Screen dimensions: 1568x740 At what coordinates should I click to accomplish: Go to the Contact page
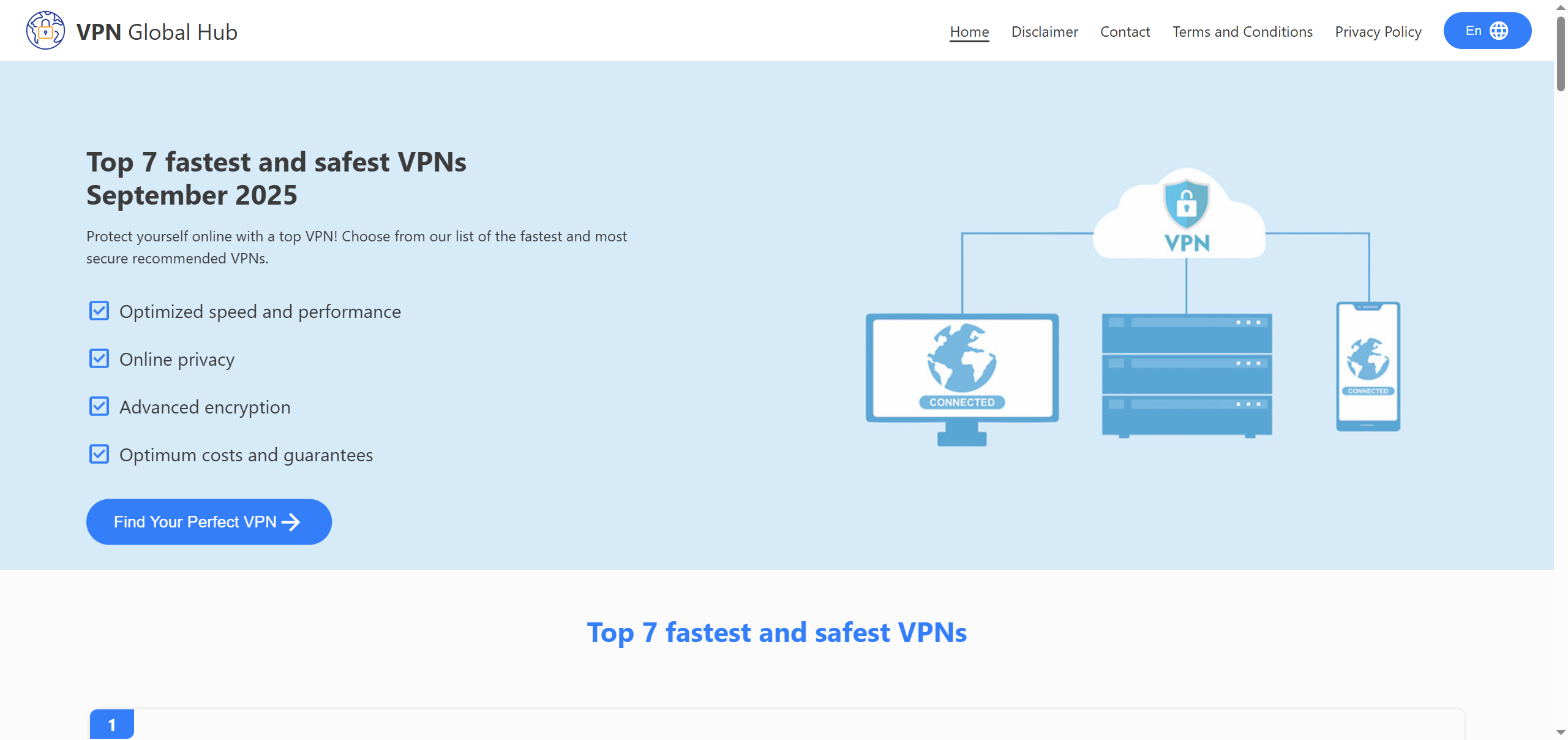click(x=1124, y=32)
